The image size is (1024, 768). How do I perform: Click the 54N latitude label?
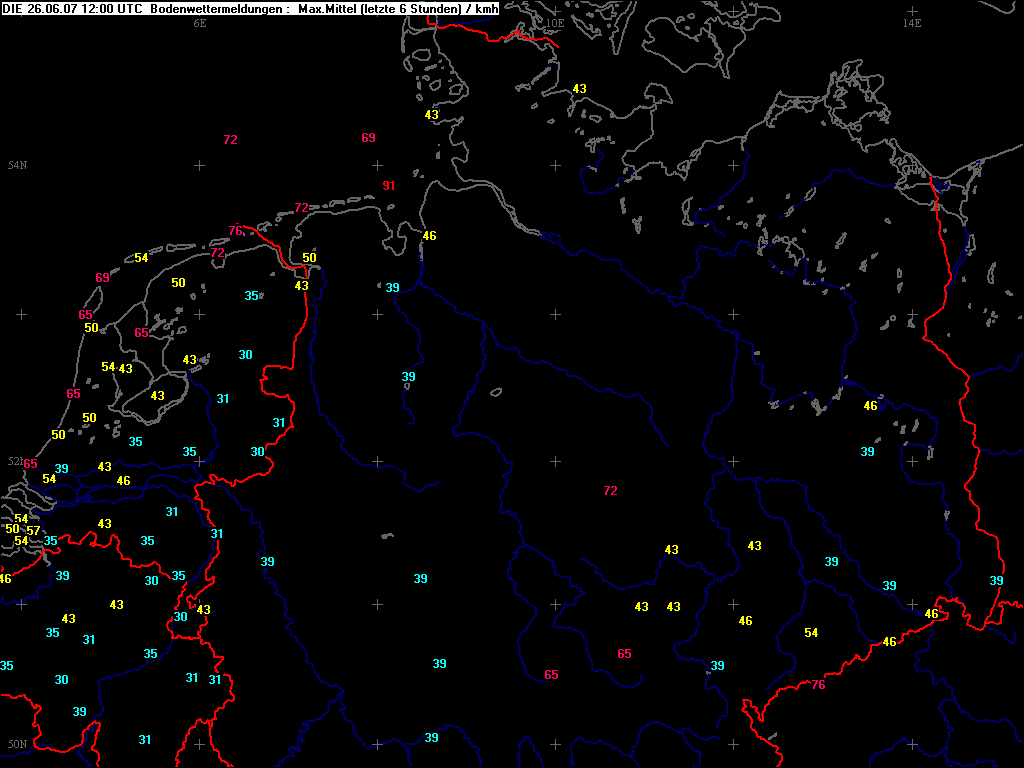[x=17, y=165]
